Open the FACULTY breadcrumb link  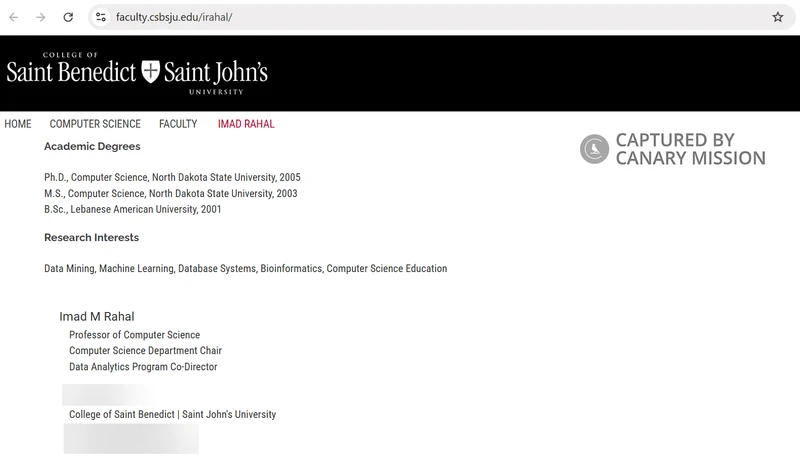tap(178, 124)
